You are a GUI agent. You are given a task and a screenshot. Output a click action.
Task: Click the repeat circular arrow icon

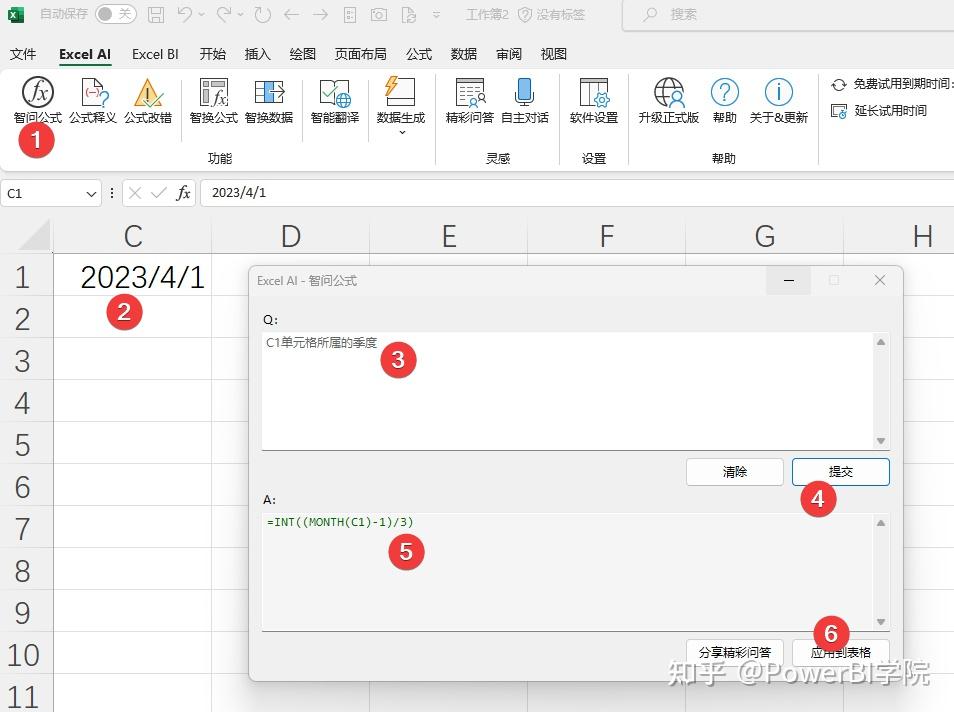[262, 14]
